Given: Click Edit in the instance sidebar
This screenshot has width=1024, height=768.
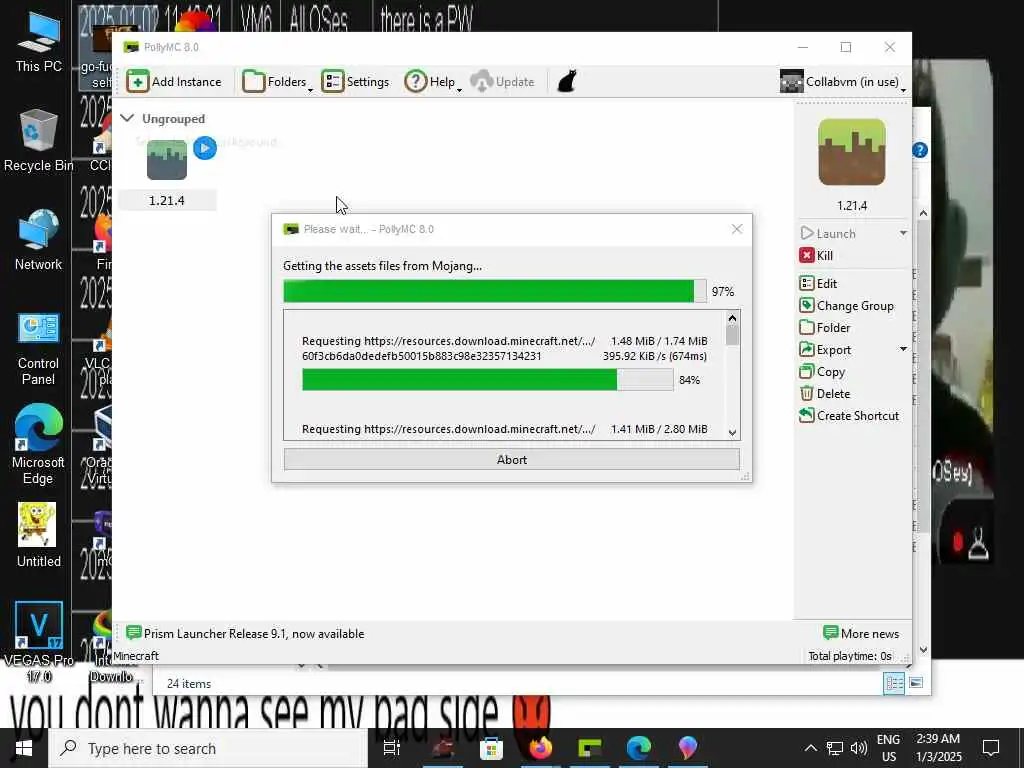Looking at the screenshot, I should click(818, 283).
